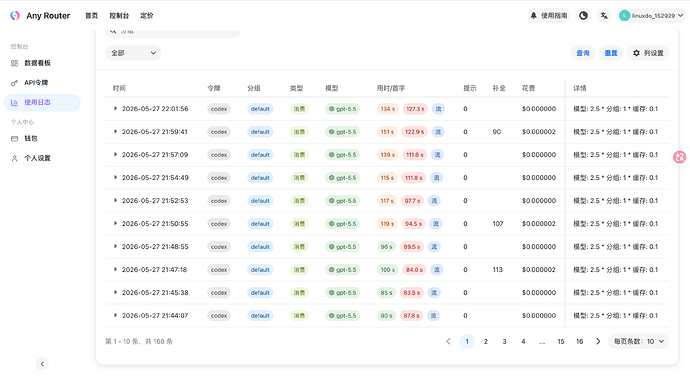Expand the row 2026-05-27 21:52:53
The image size is (690, 376).
pyautogui.click(x=115, y=200)
